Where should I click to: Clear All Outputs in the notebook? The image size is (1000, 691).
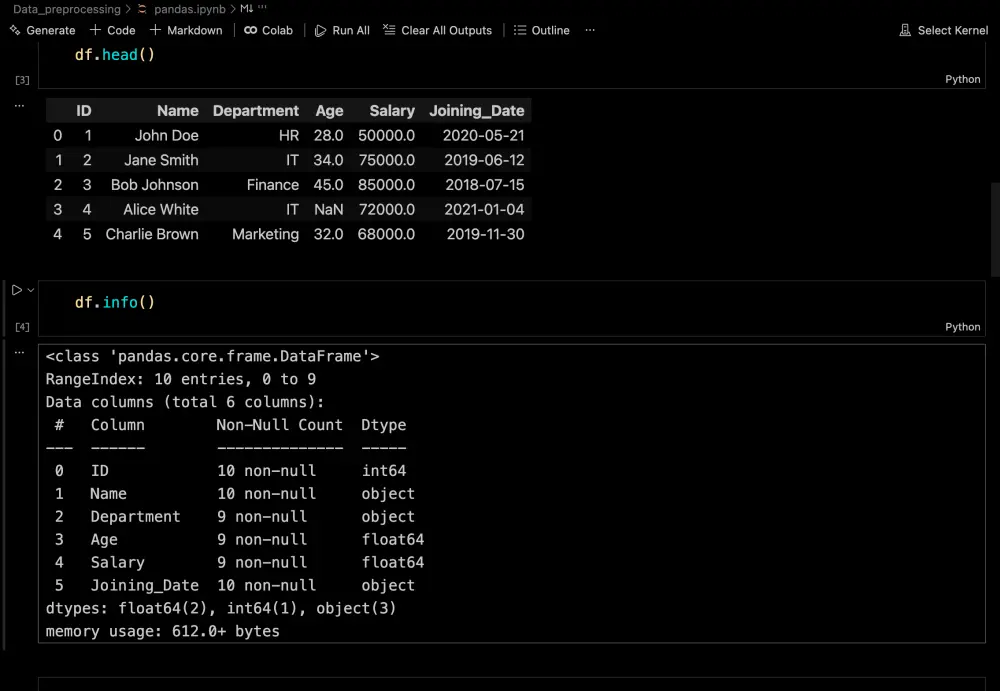438,30
